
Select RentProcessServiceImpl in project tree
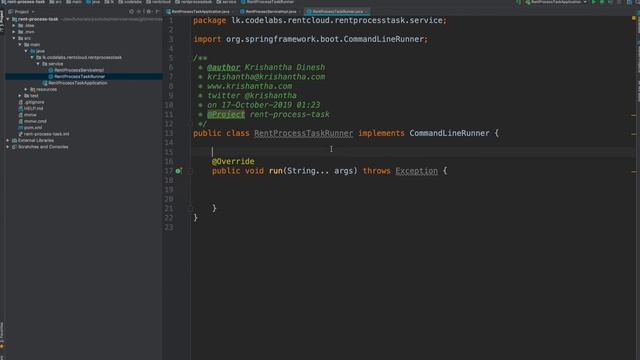pyautogui.click(x=79, y=70)
